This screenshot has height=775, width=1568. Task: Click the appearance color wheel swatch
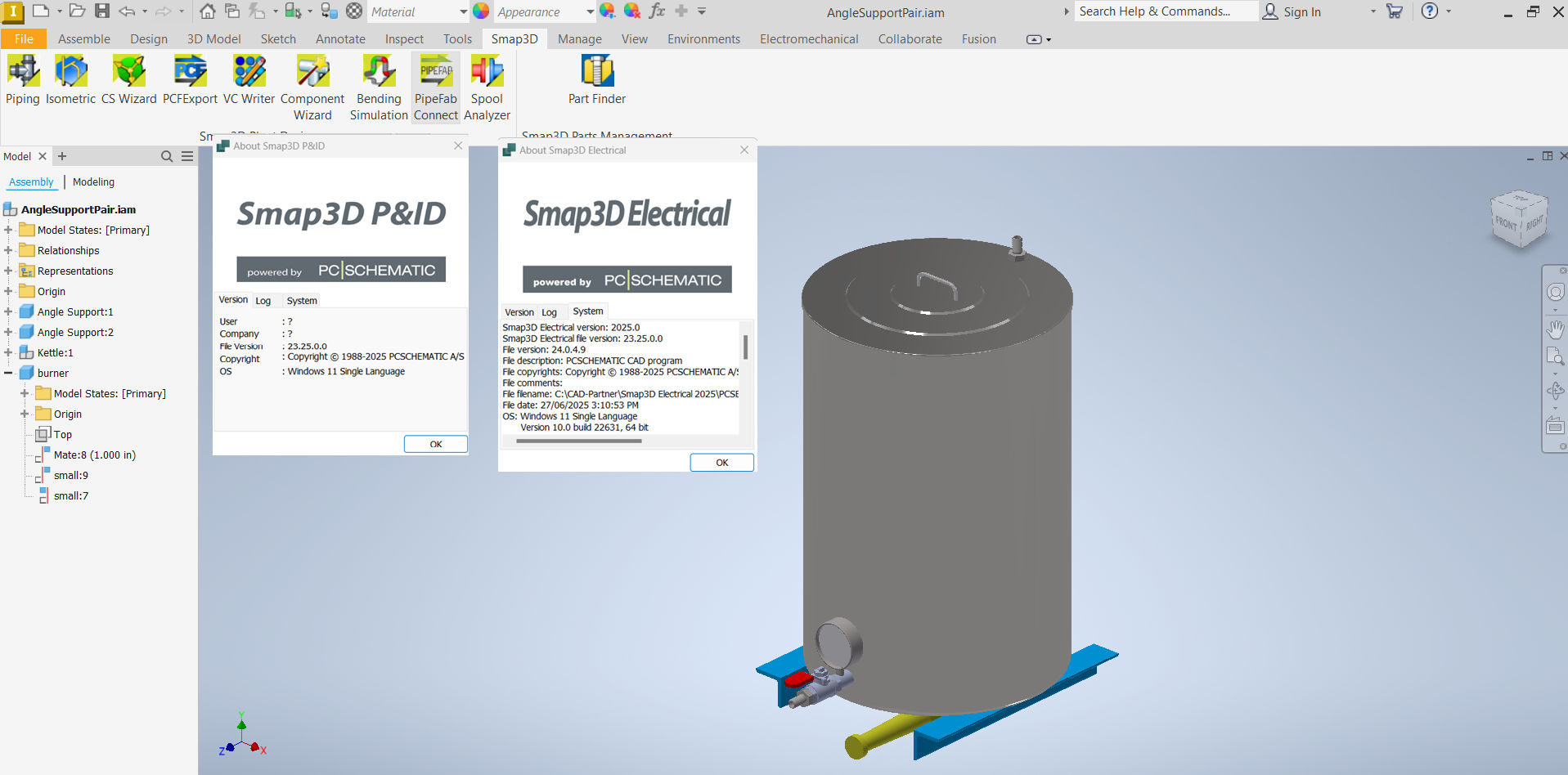click(x=481, y=11)
